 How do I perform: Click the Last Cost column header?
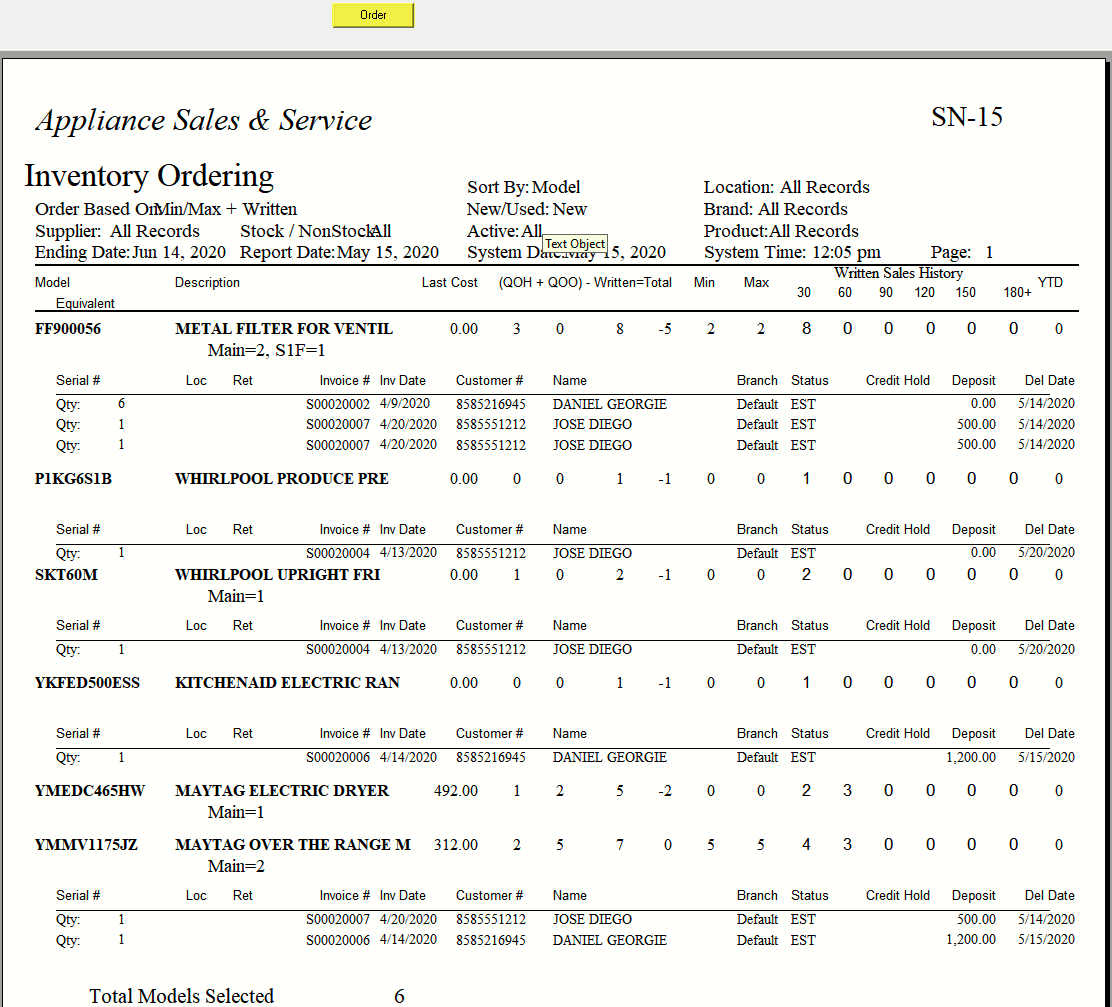pos(450,282)
